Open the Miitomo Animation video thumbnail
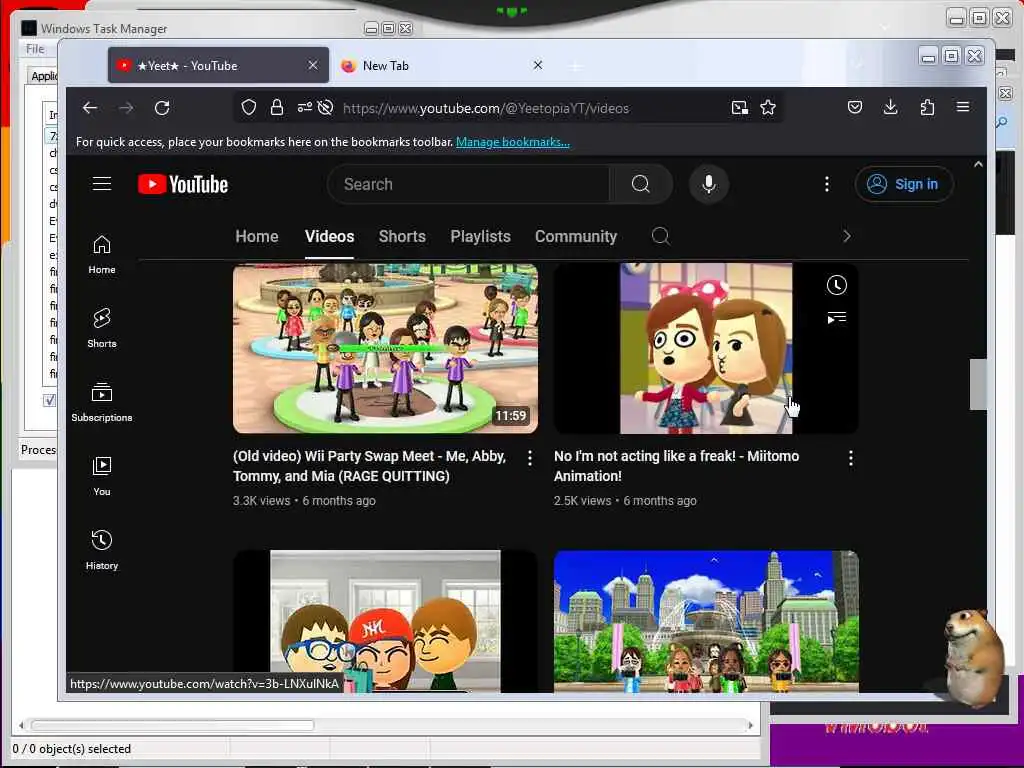This screenshot has height=768, width=1024. pos(706,348)
